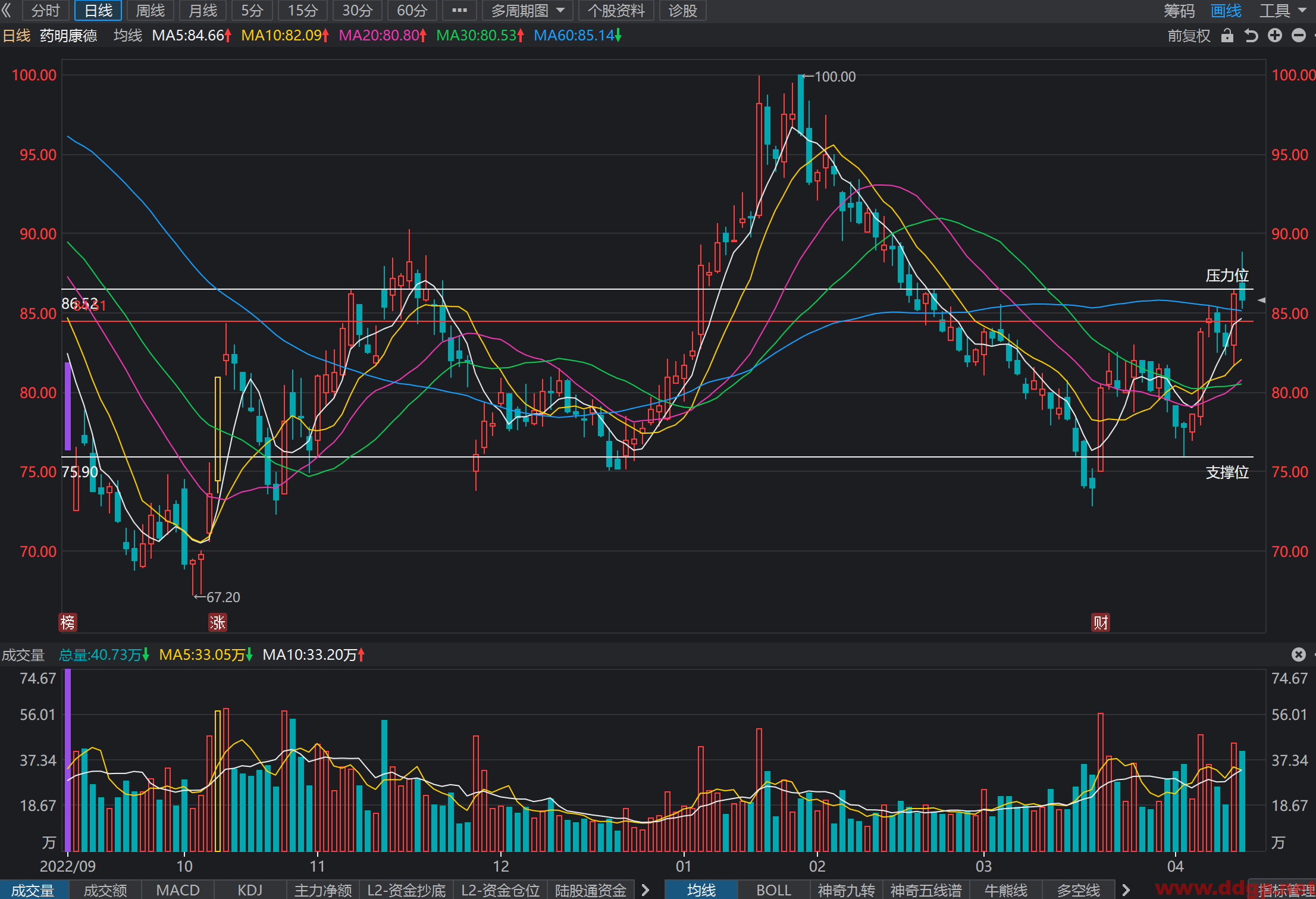Select the 均线 main-chart indicator tab
Viewport: 1316px width, 899px height.
point(701,890)
